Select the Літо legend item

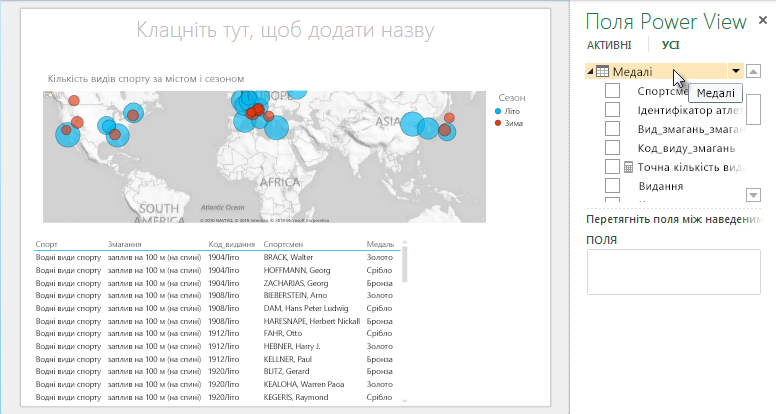click(x=507, y=111)
